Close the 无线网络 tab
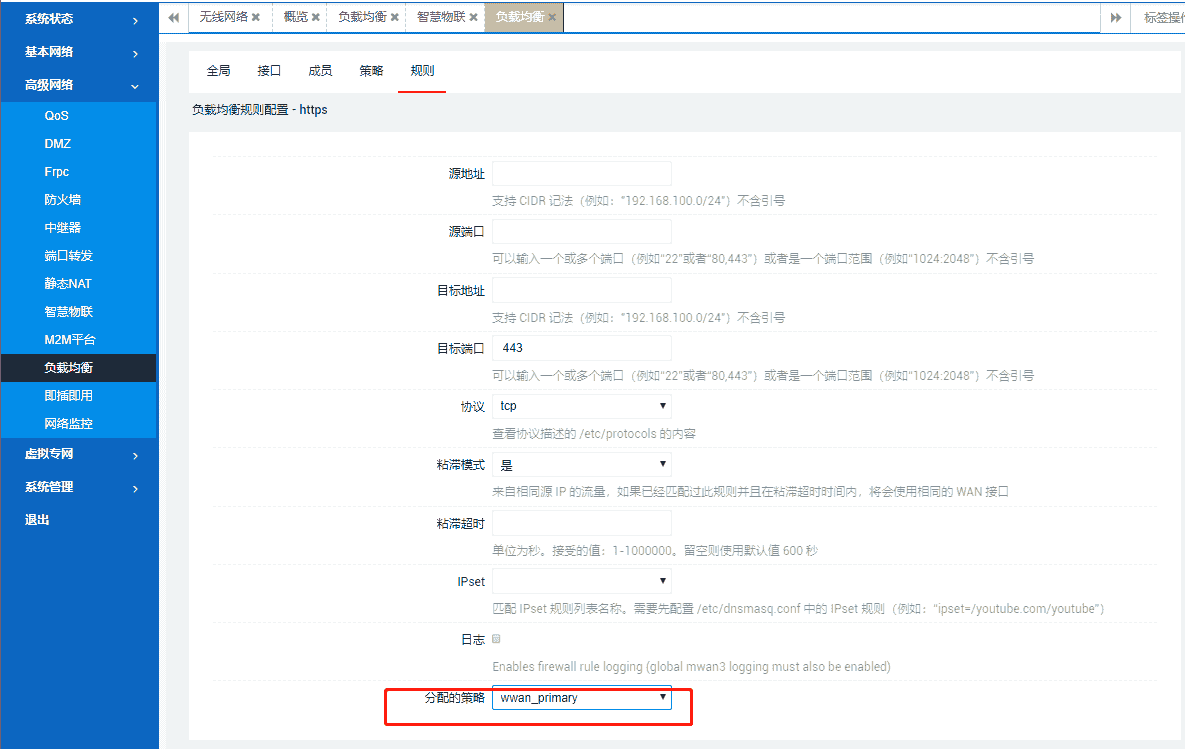The image size is (1185, 749). click(256, 17)
